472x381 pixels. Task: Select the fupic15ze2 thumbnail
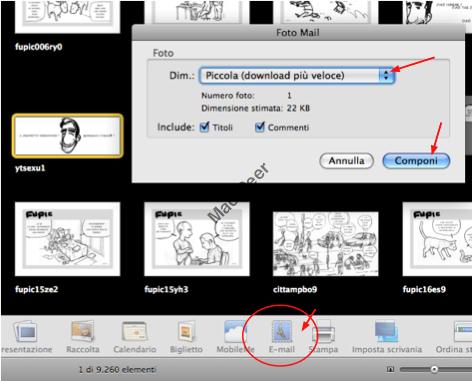pyautogui.click(x=67, y=239)
